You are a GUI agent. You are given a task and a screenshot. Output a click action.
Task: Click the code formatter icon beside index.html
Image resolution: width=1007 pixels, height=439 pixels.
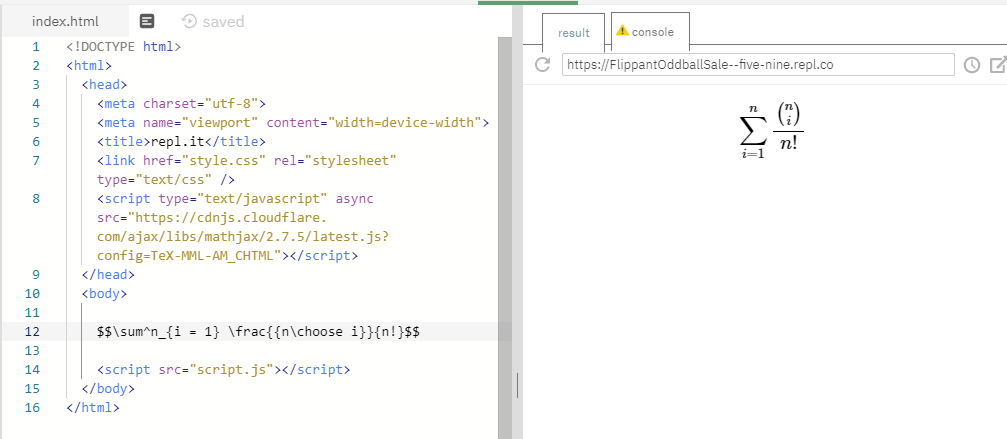[x=147, y=21]
